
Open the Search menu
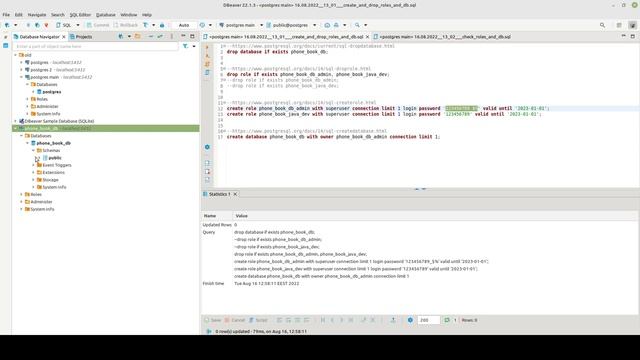click(58, 15)
